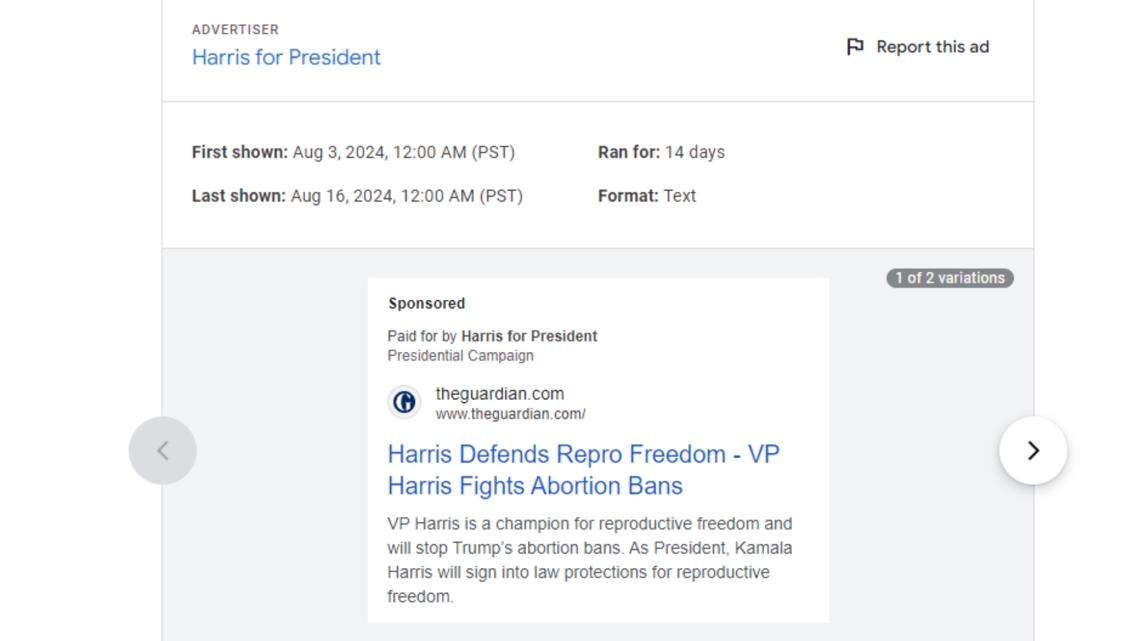Click the "1 of 2 variations" badge
Screen dimensions: 1140x641
[x=949, y=278]
